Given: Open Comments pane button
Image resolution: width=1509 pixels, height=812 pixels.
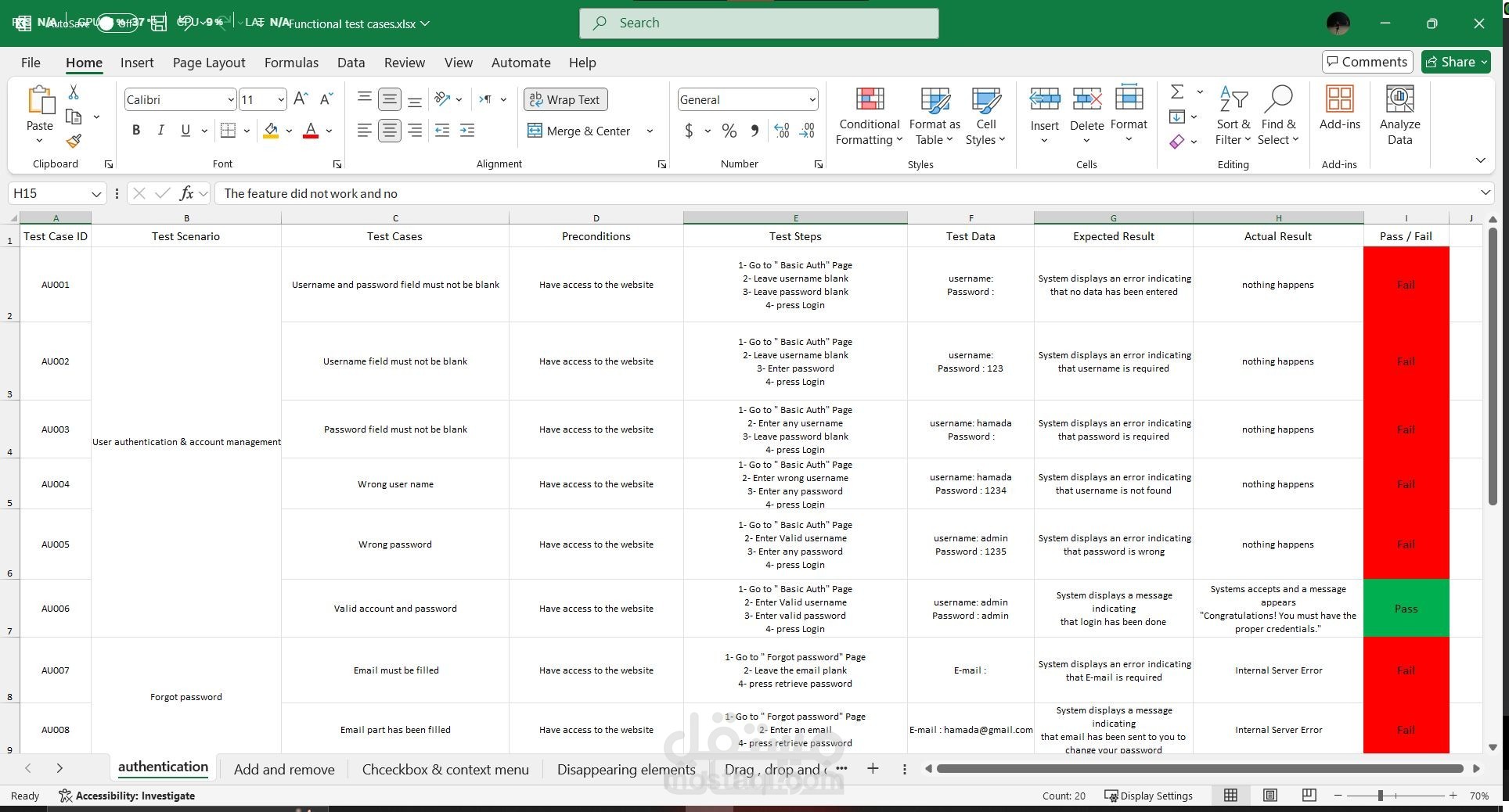Looking at the screenshot, I should click(x=1367, y=62).
